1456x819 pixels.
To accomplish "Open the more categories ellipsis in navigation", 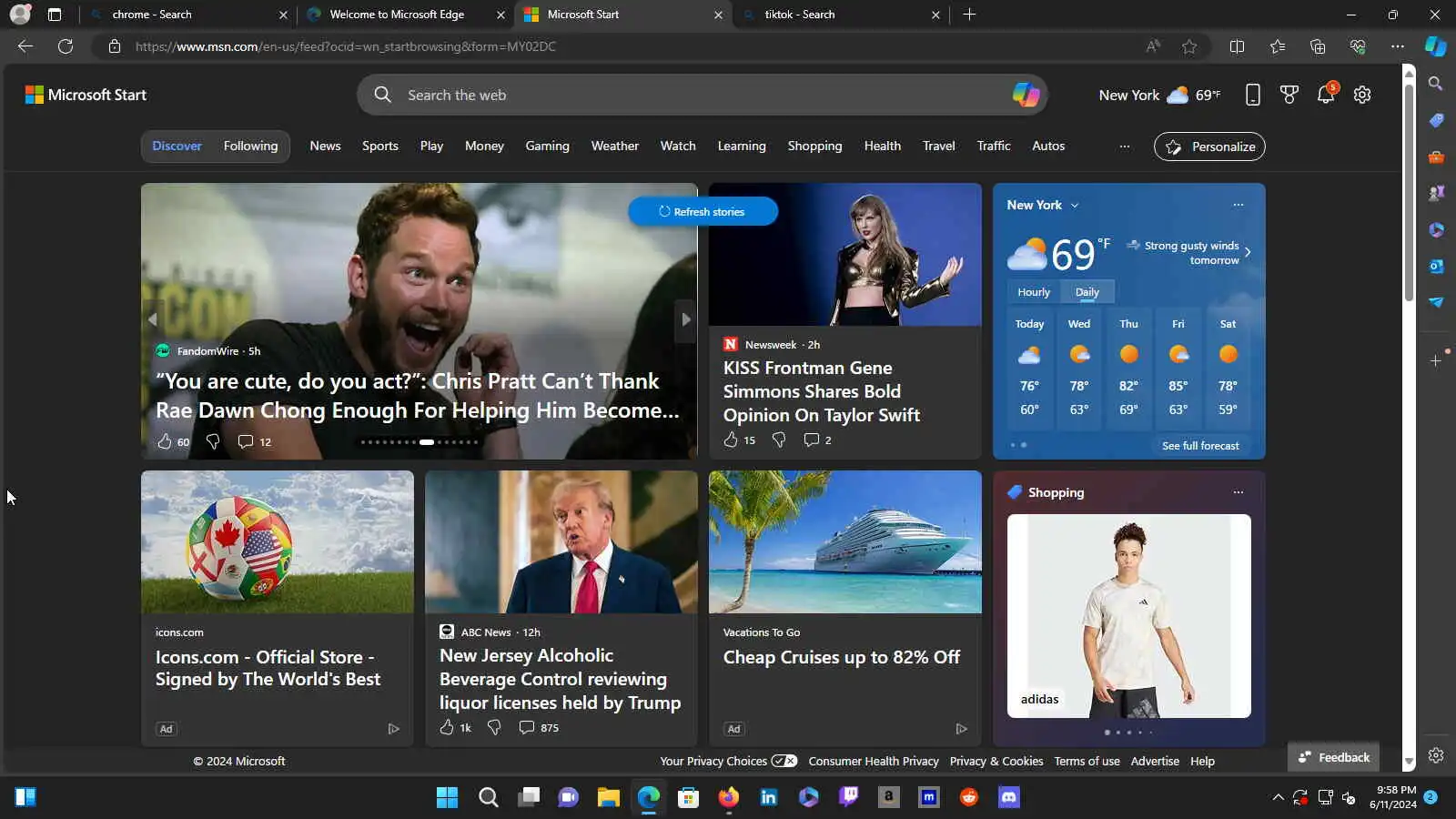I will 1125,147.
